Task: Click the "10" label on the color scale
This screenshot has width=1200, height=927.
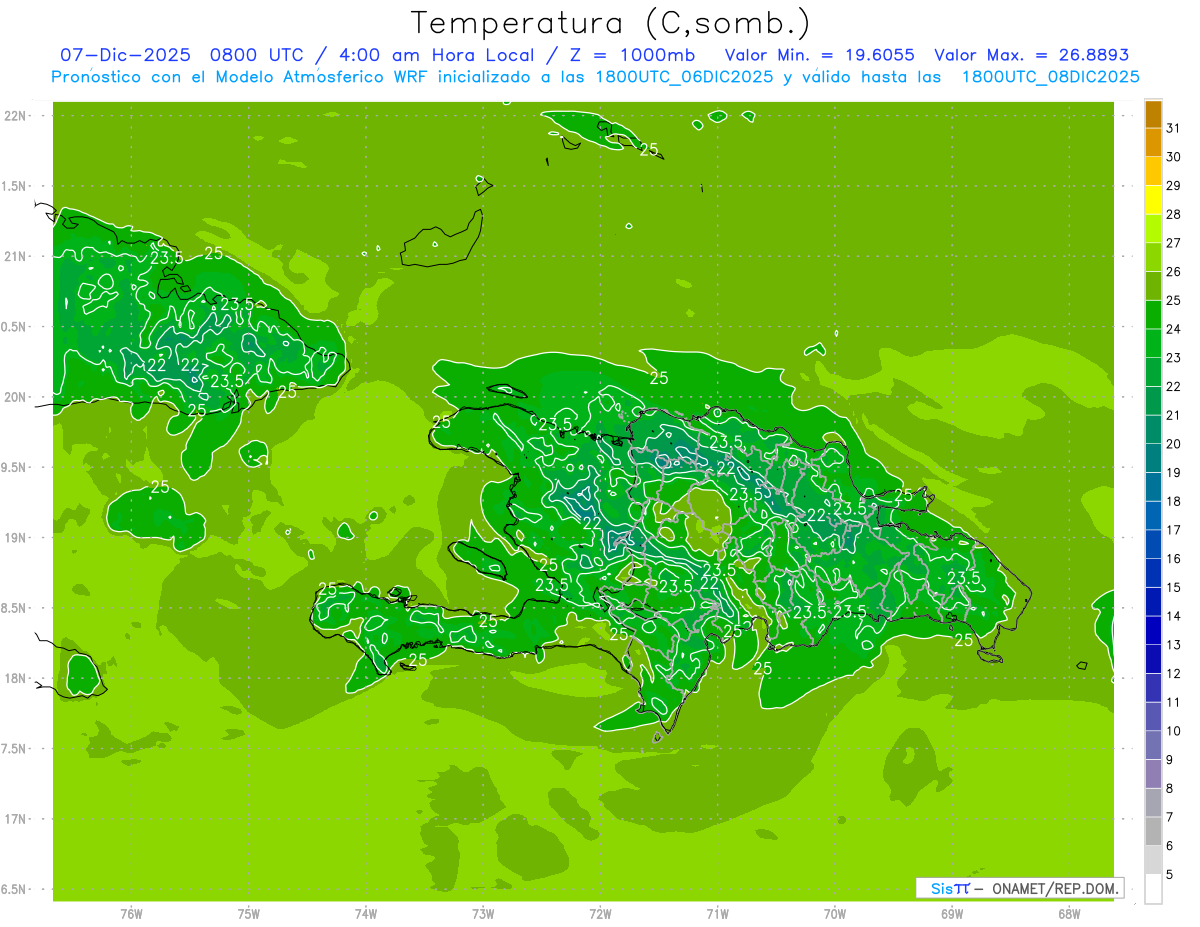Action: (1173, 731)
